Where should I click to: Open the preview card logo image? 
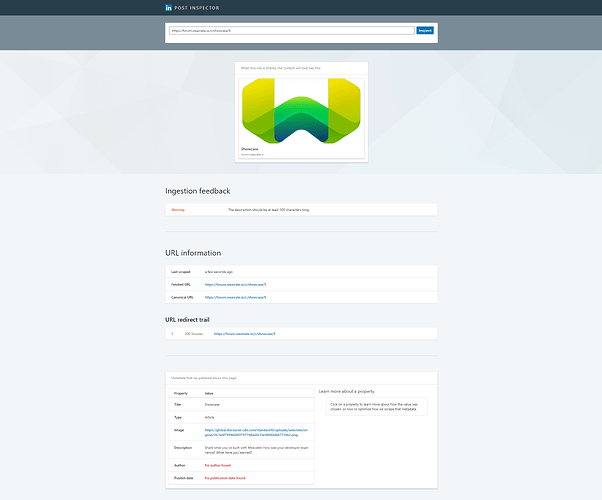point(301,111)
